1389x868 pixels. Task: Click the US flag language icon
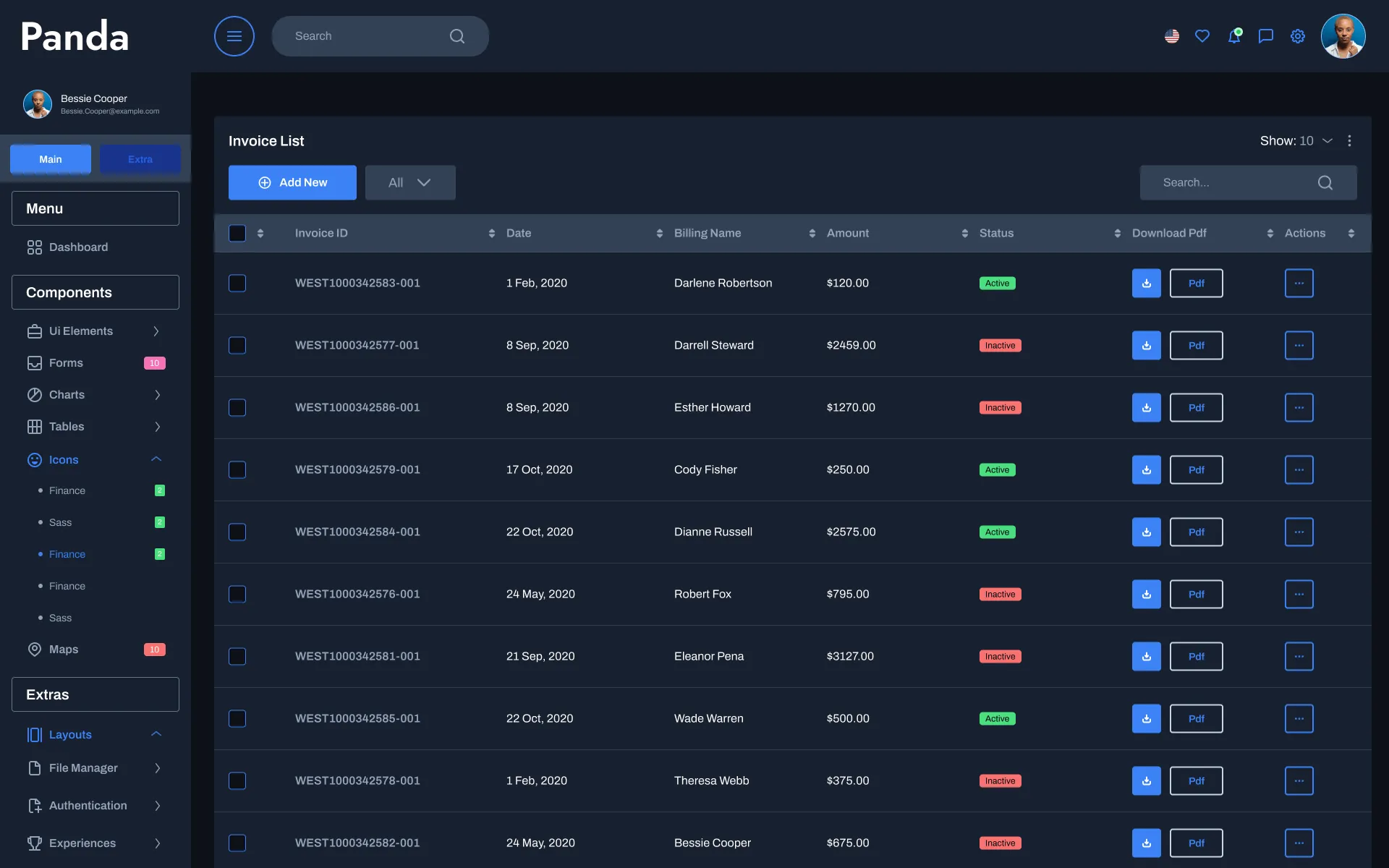(x=1171, y=36)
